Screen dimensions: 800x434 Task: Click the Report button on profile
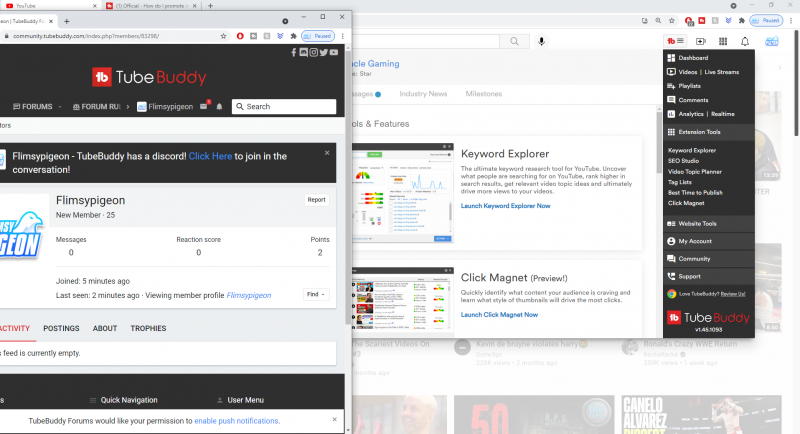316,200
